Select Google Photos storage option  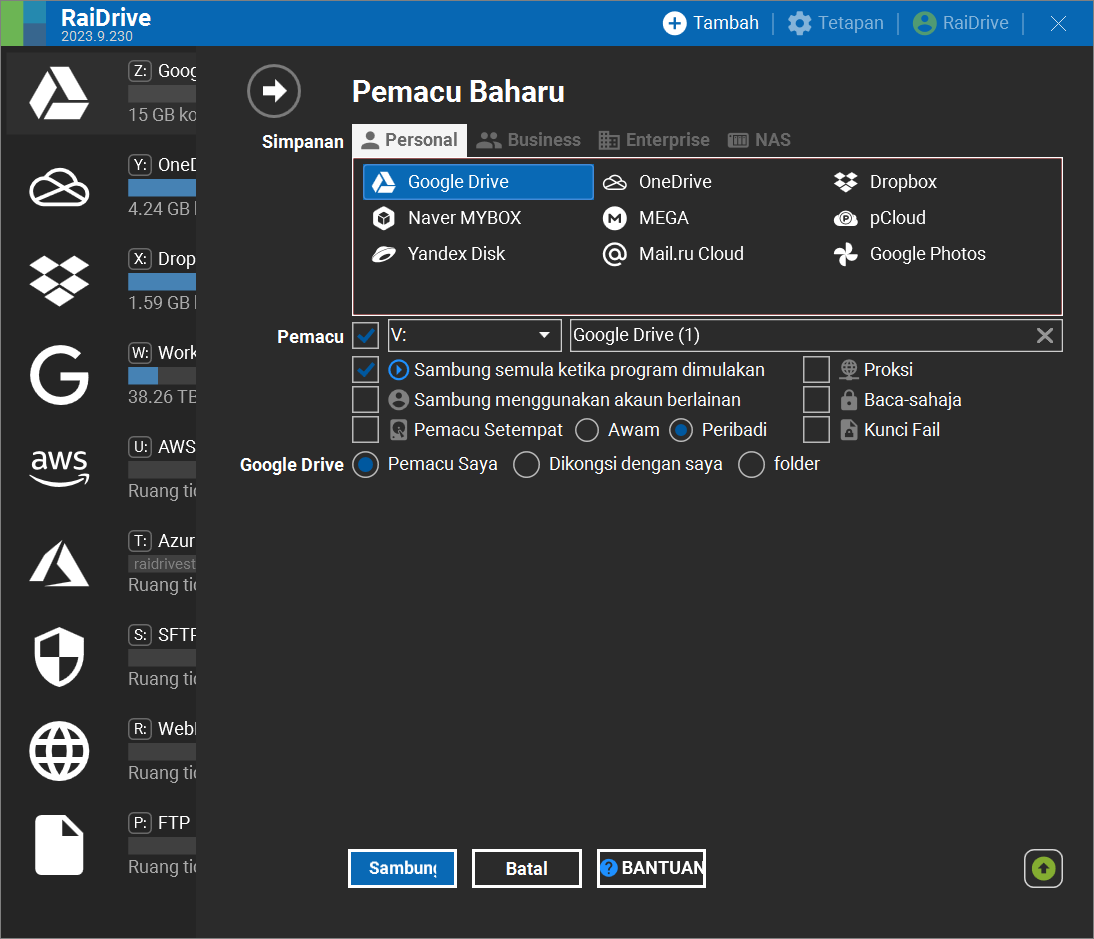[x=927, y=254]
